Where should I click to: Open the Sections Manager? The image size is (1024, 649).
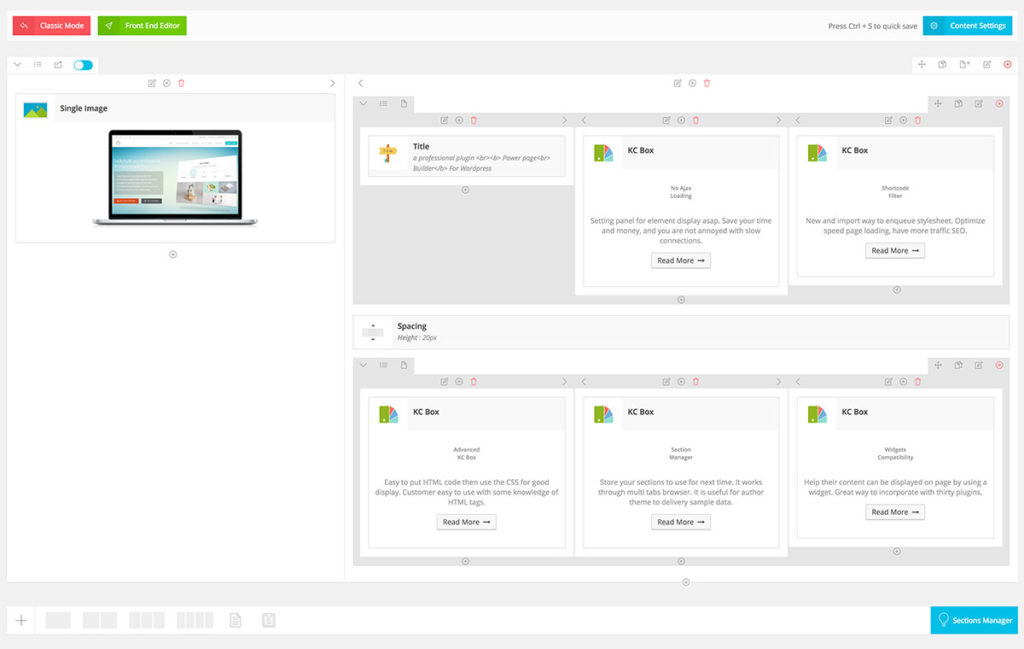973,620
